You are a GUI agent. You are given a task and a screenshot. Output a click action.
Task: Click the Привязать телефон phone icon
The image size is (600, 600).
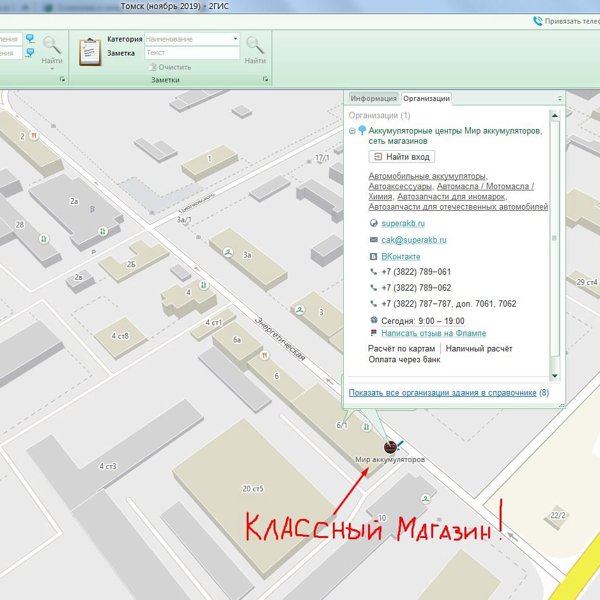point(538,21)
